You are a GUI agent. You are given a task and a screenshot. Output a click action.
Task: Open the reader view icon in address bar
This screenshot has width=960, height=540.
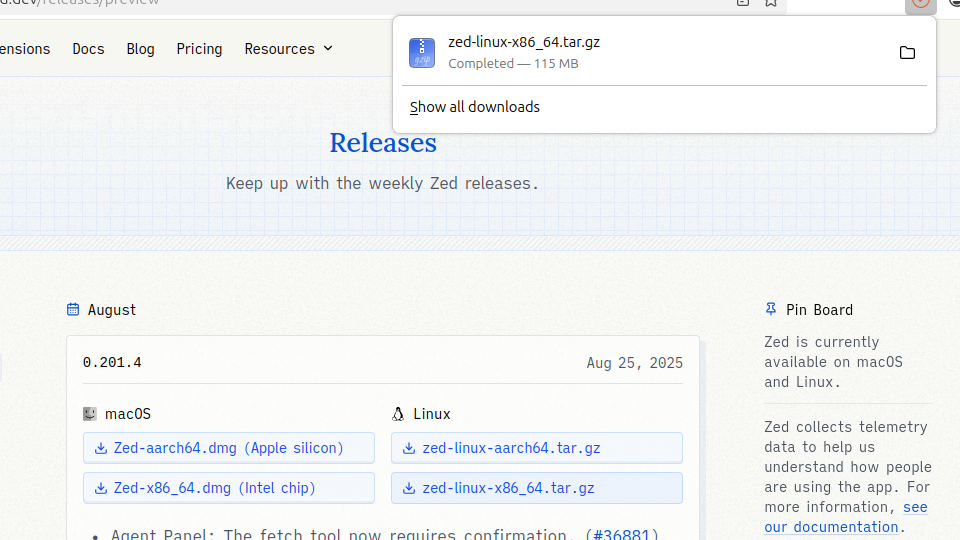[x=743, y=3]
